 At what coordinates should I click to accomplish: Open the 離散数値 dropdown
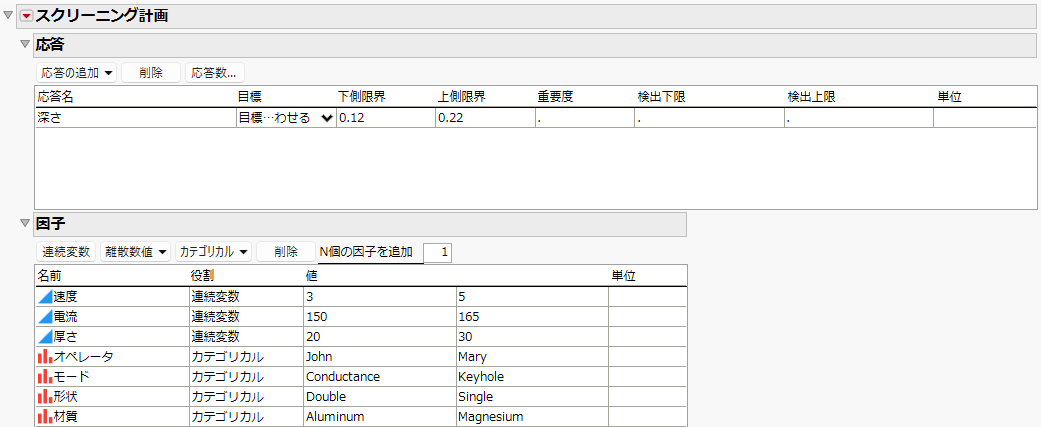(x=135, y=252)
